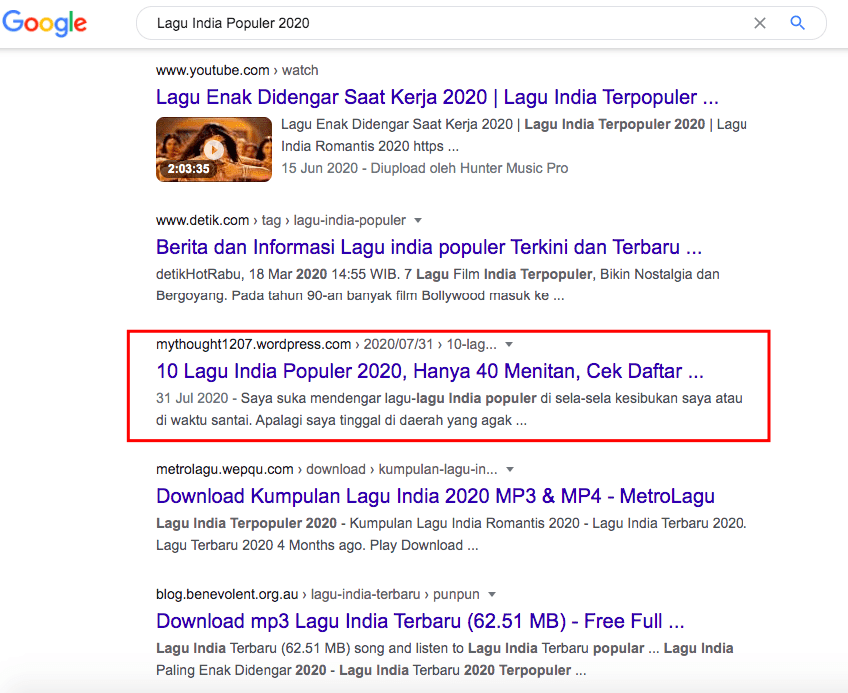Clear the search query using the X icon
This screenshot has height=693, width=848.
(759, 22)
